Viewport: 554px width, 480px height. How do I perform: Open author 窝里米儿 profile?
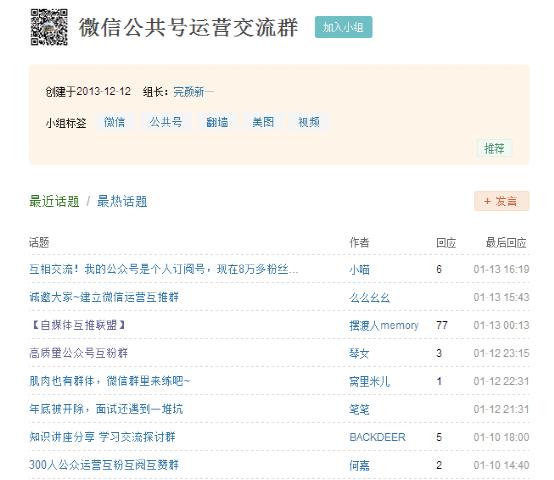[x=370, y=381]
